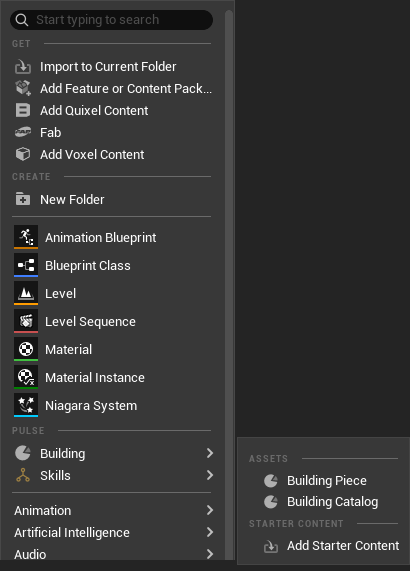Choose Add Quixel Content
This screenshot has width=410, height=571.
[112, 110]
